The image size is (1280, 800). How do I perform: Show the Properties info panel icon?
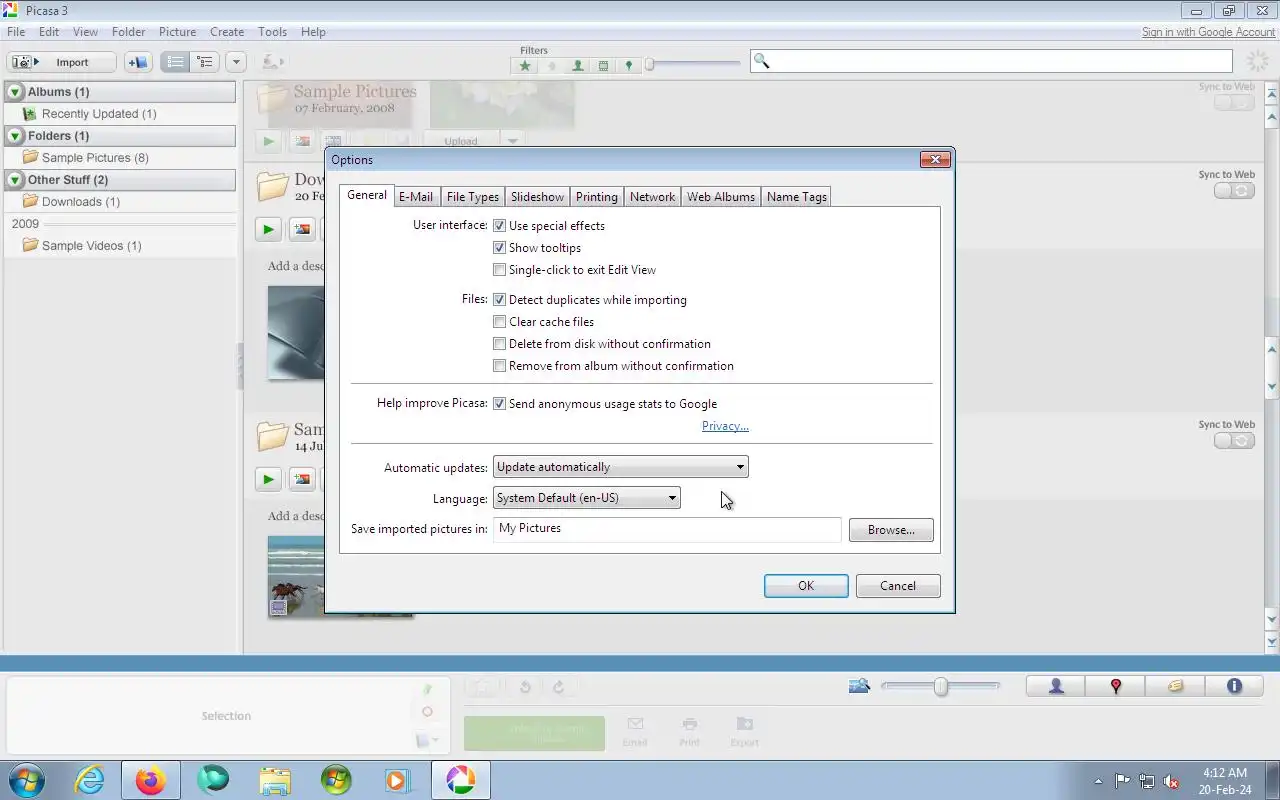click(1234, 686)
